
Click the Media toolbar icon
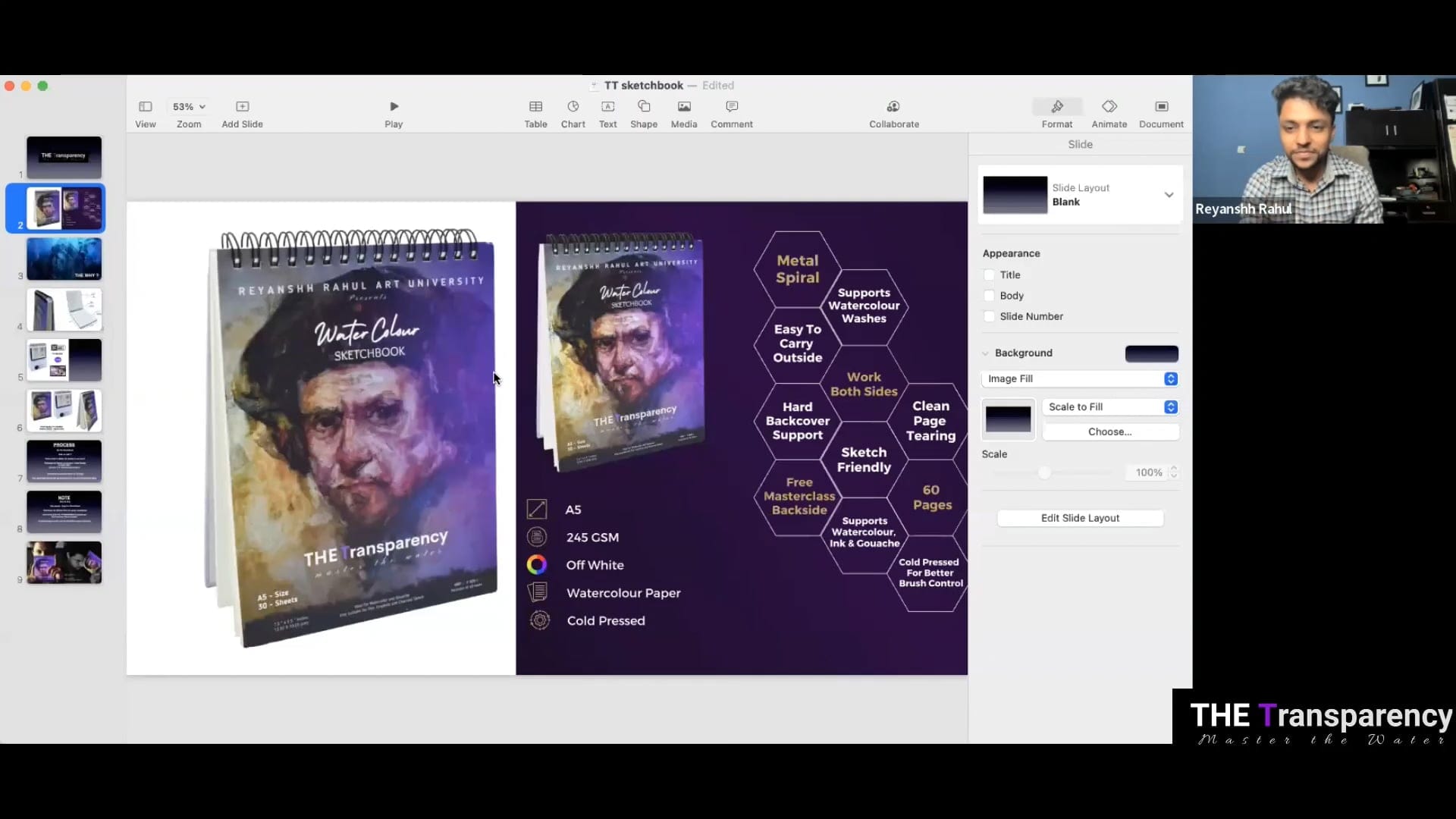point(684,107)
